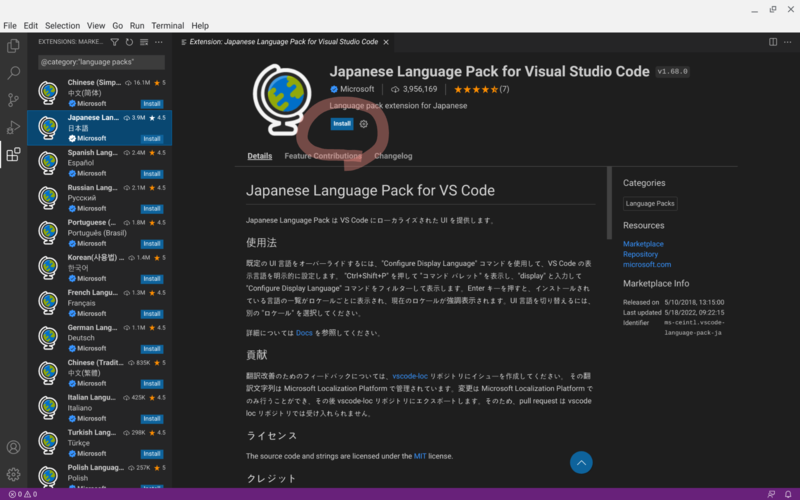Select Japanese Language Pack list entry
Image resolution: width=800 pixels, height=500 pixels.
[x=99, y=128]
